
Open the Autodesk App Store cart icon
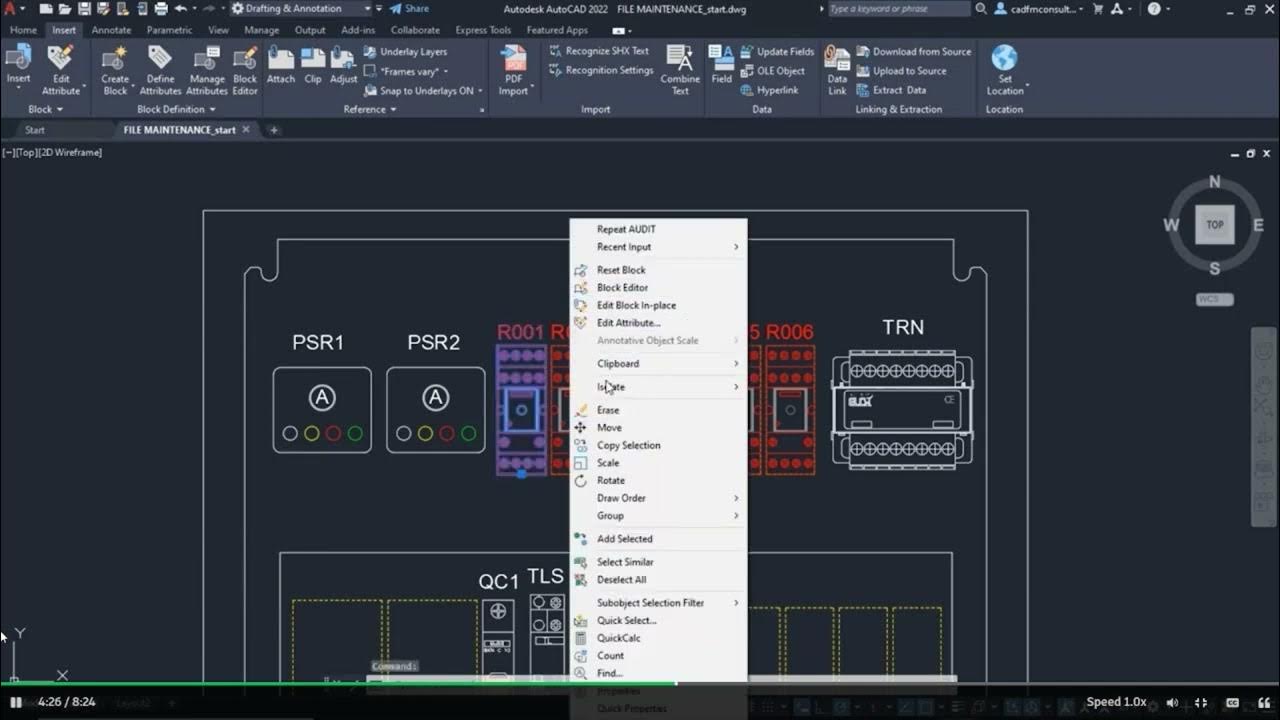point(1099,9)
